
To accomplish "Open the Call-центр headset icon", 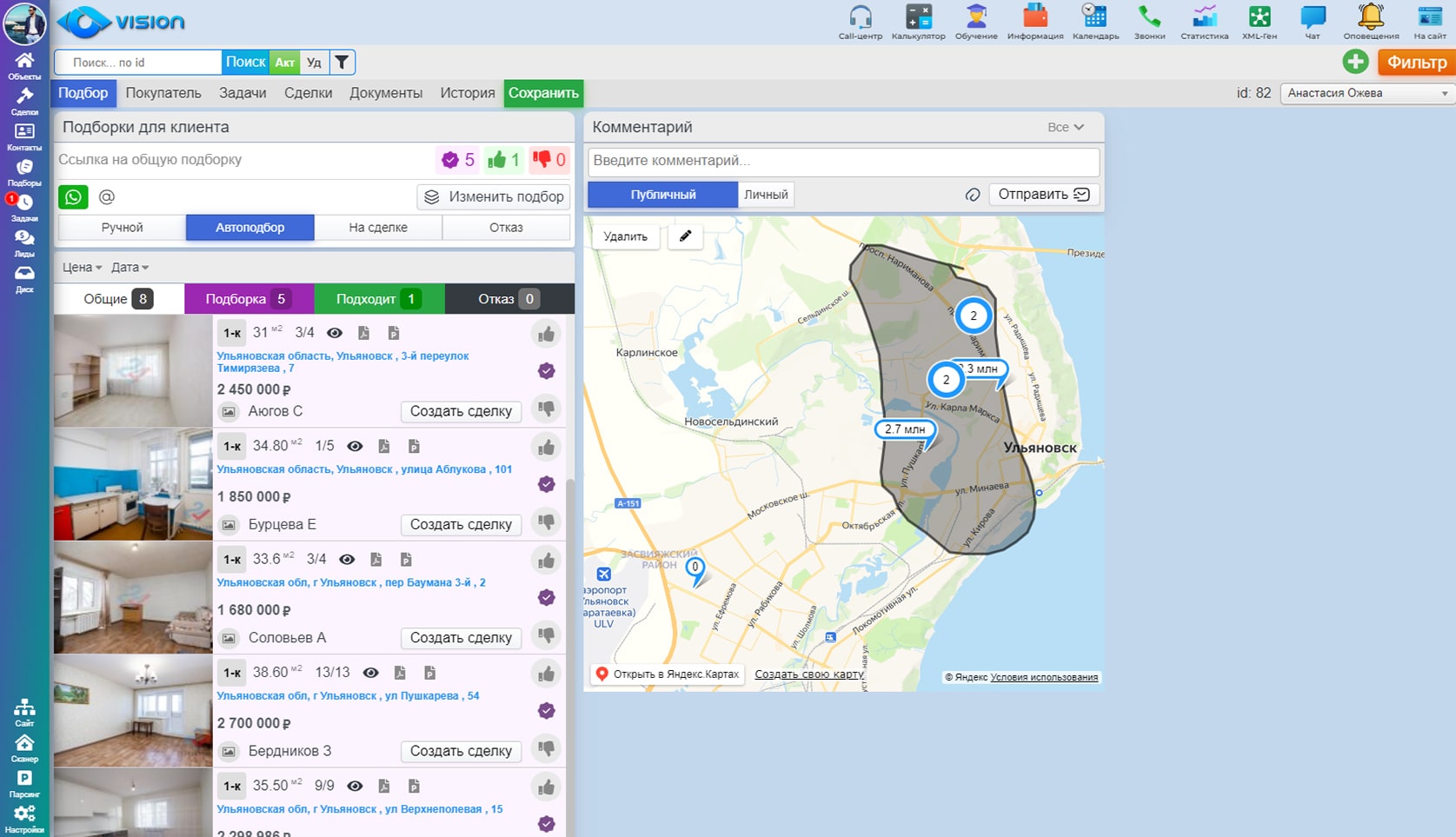I will coord(860,19).
